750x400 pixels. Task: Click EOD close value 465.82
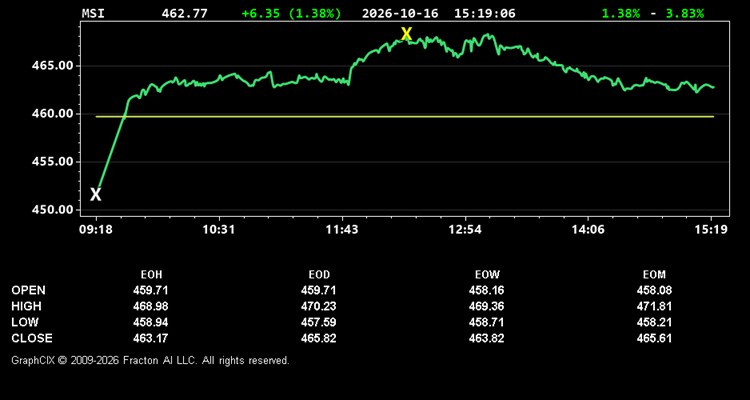319,338
